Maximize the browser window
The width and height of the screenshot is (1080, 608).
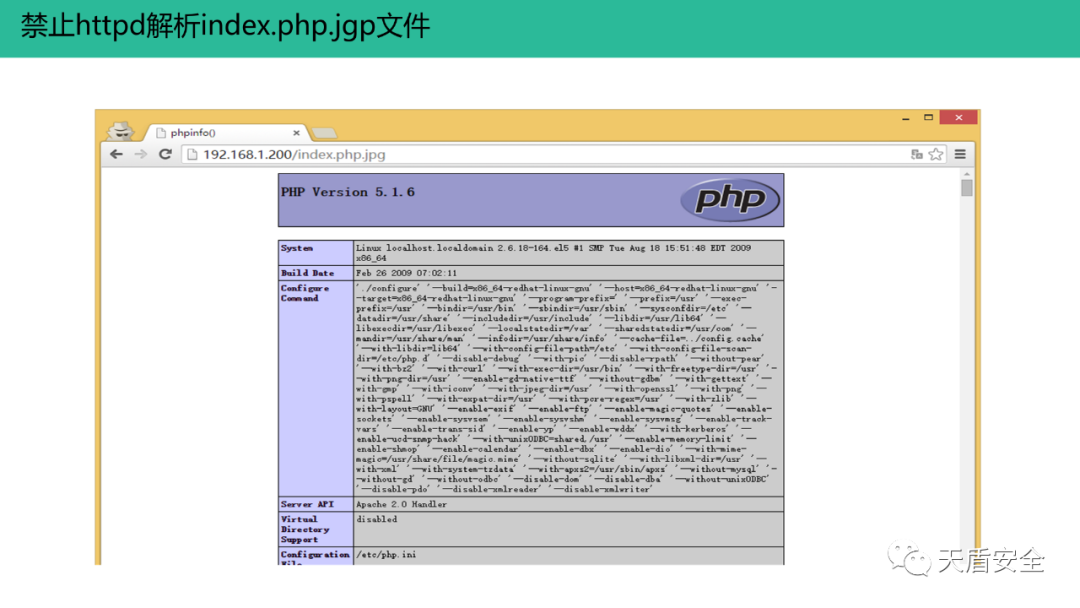click(928, 118)
